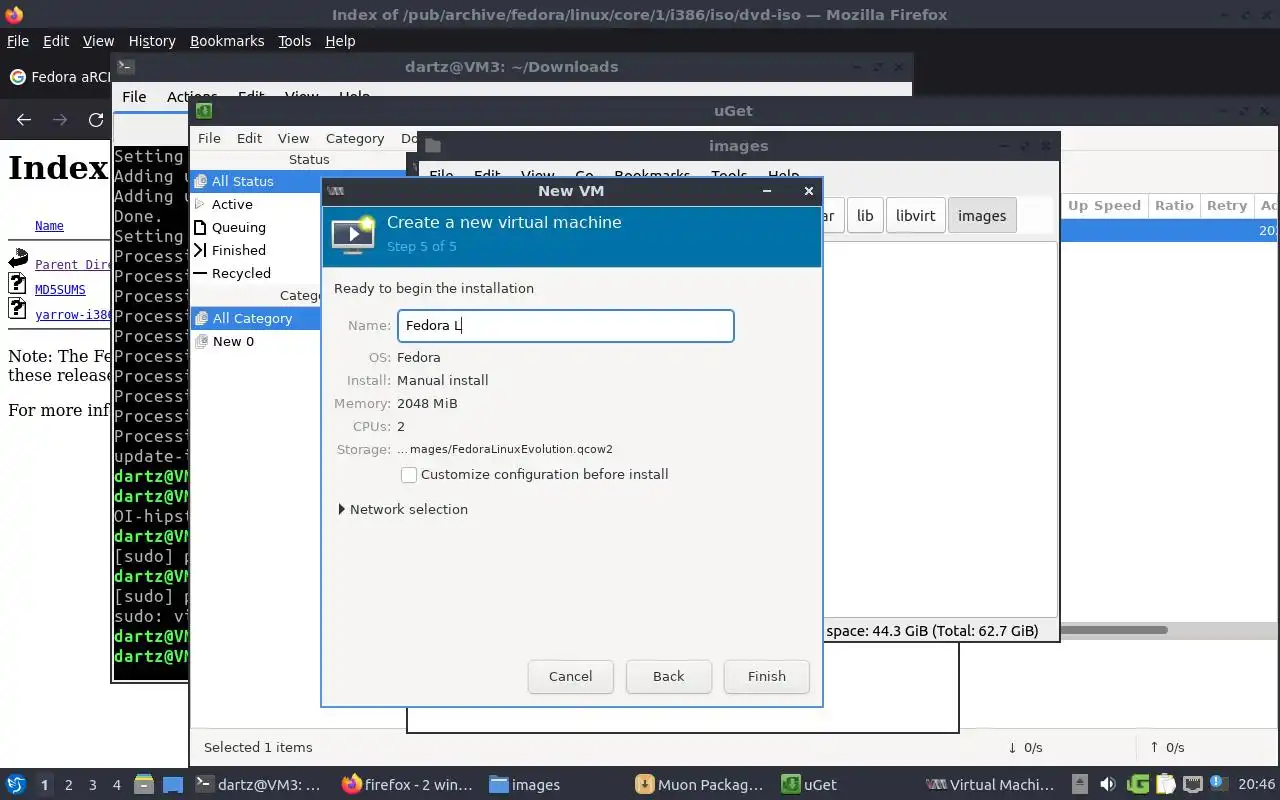Open uGet Edit menu
The height and width of the screenshot is (800, 1280).
click(249, 138)
